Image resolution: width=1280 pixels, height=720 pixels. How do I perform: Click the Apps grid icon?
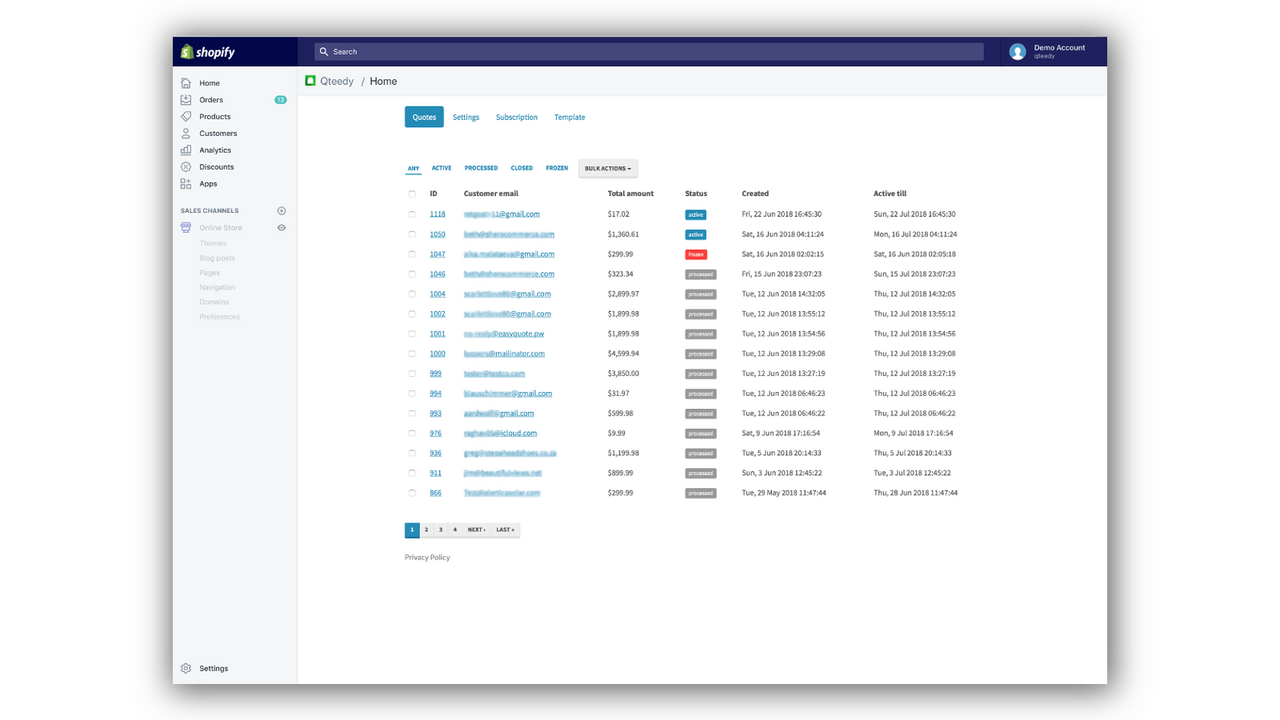click(186, 184)
